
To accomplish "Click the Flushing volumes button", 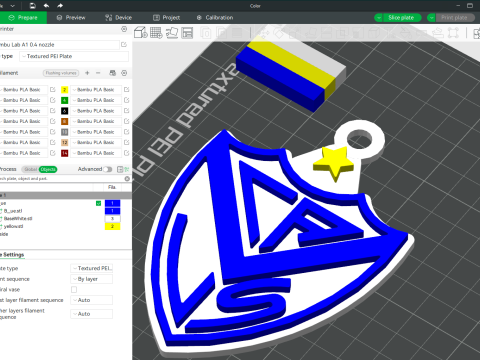I will point(61,73).
